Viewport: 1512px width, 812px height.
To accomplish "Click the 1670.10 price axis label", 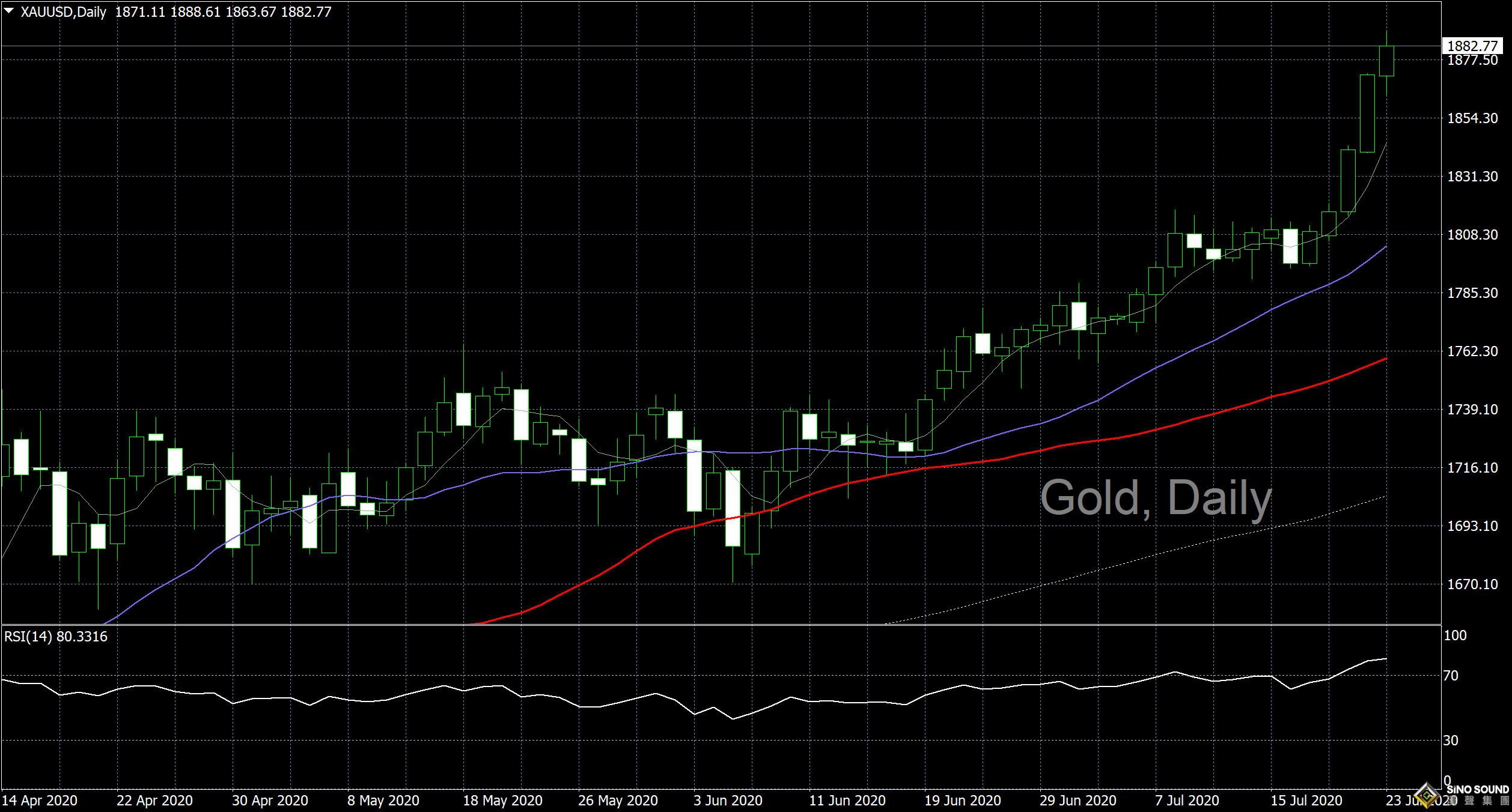I will click(1472, 584).
